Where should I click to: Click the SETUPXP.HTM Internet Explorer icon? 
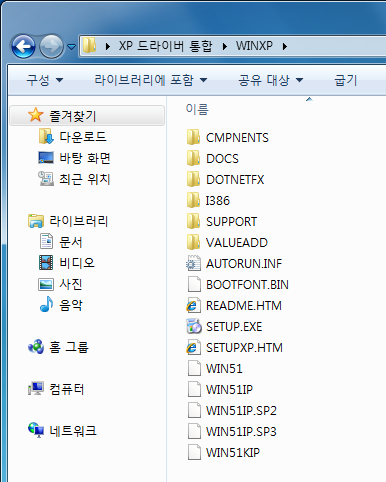click(x=193, y=347)
